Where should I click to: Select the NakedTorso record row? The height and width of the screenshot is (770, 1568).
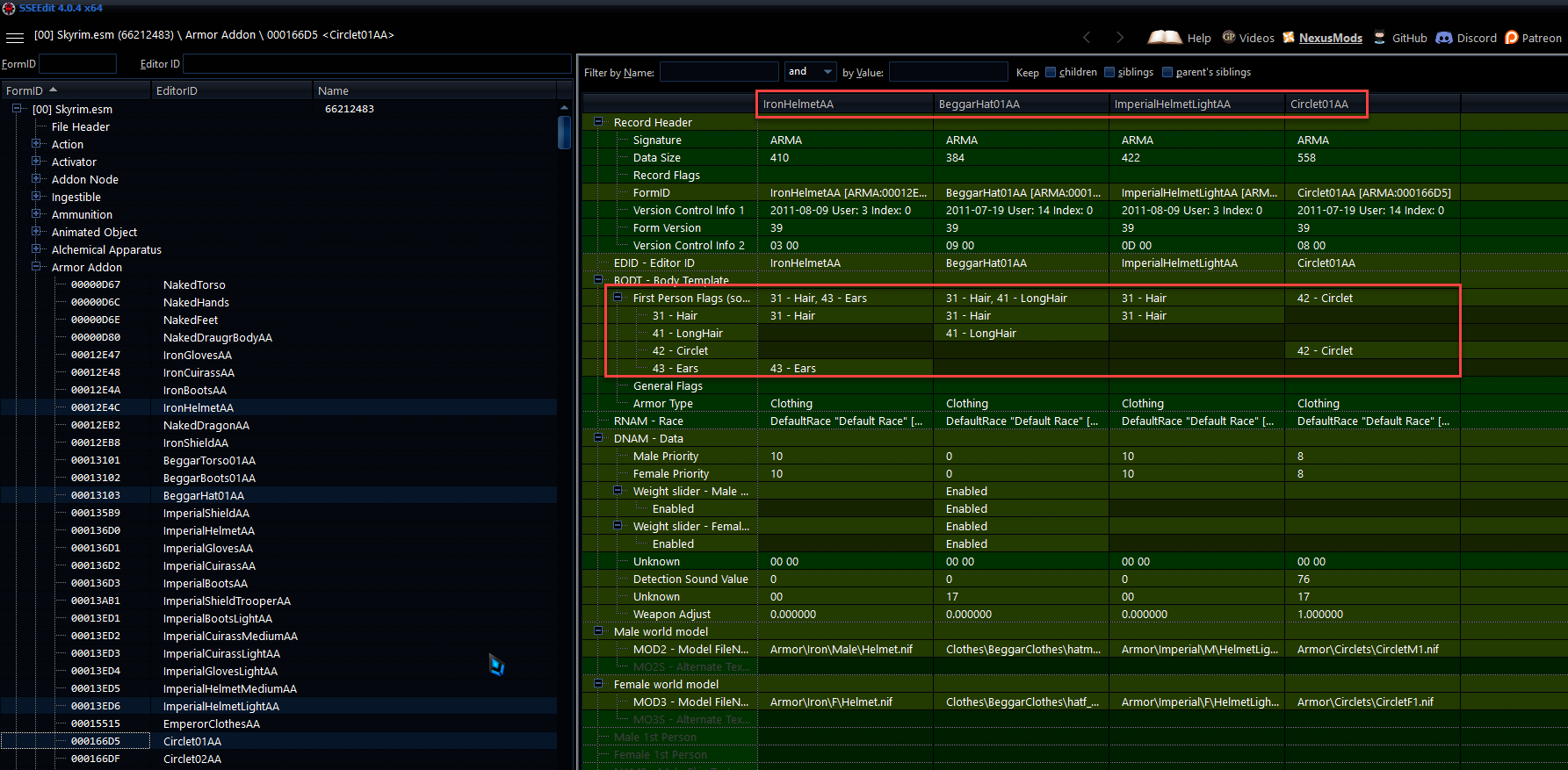[278, 284]
